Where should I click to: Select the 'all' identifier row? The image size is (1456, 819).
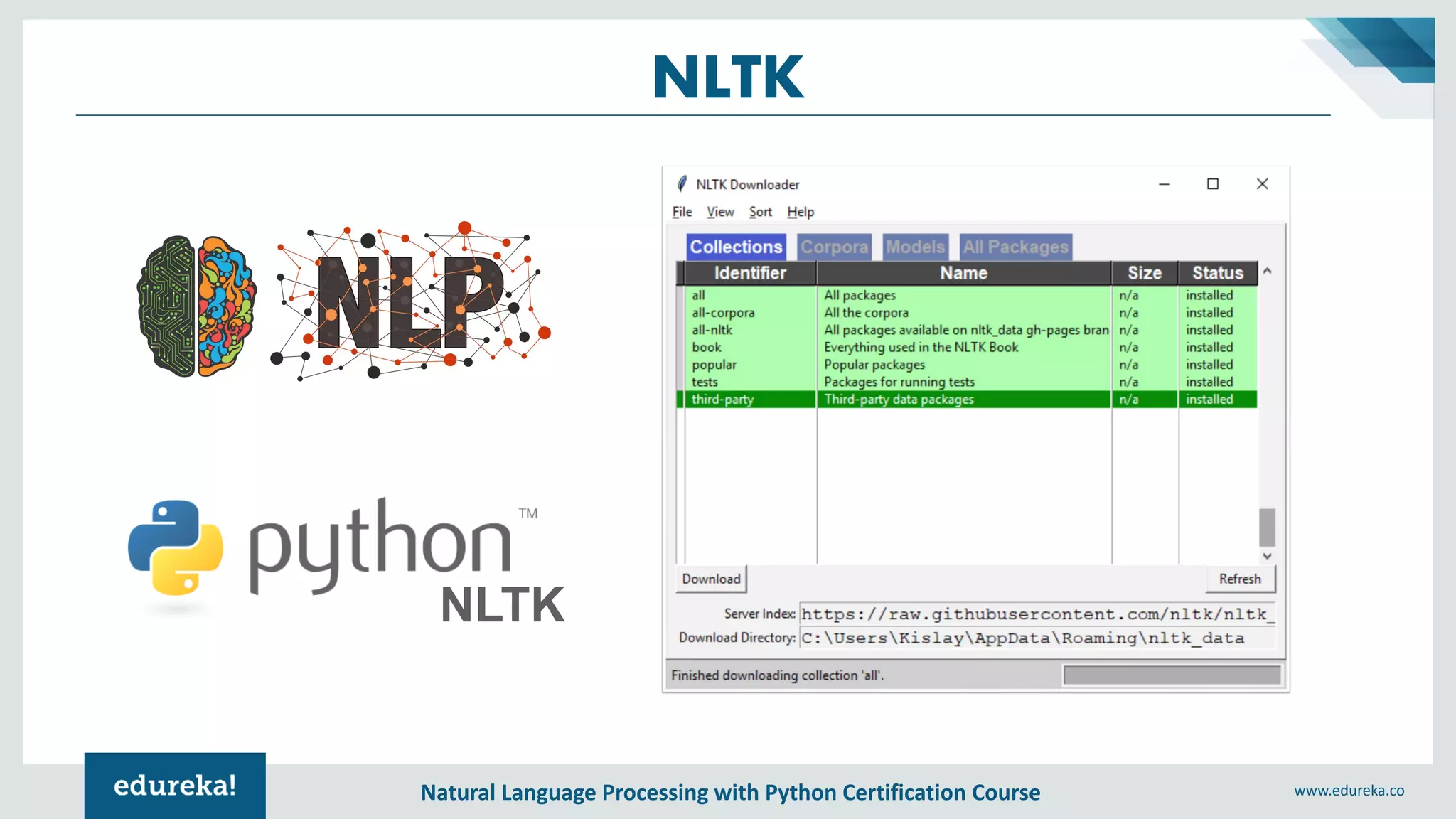(967, 295)
